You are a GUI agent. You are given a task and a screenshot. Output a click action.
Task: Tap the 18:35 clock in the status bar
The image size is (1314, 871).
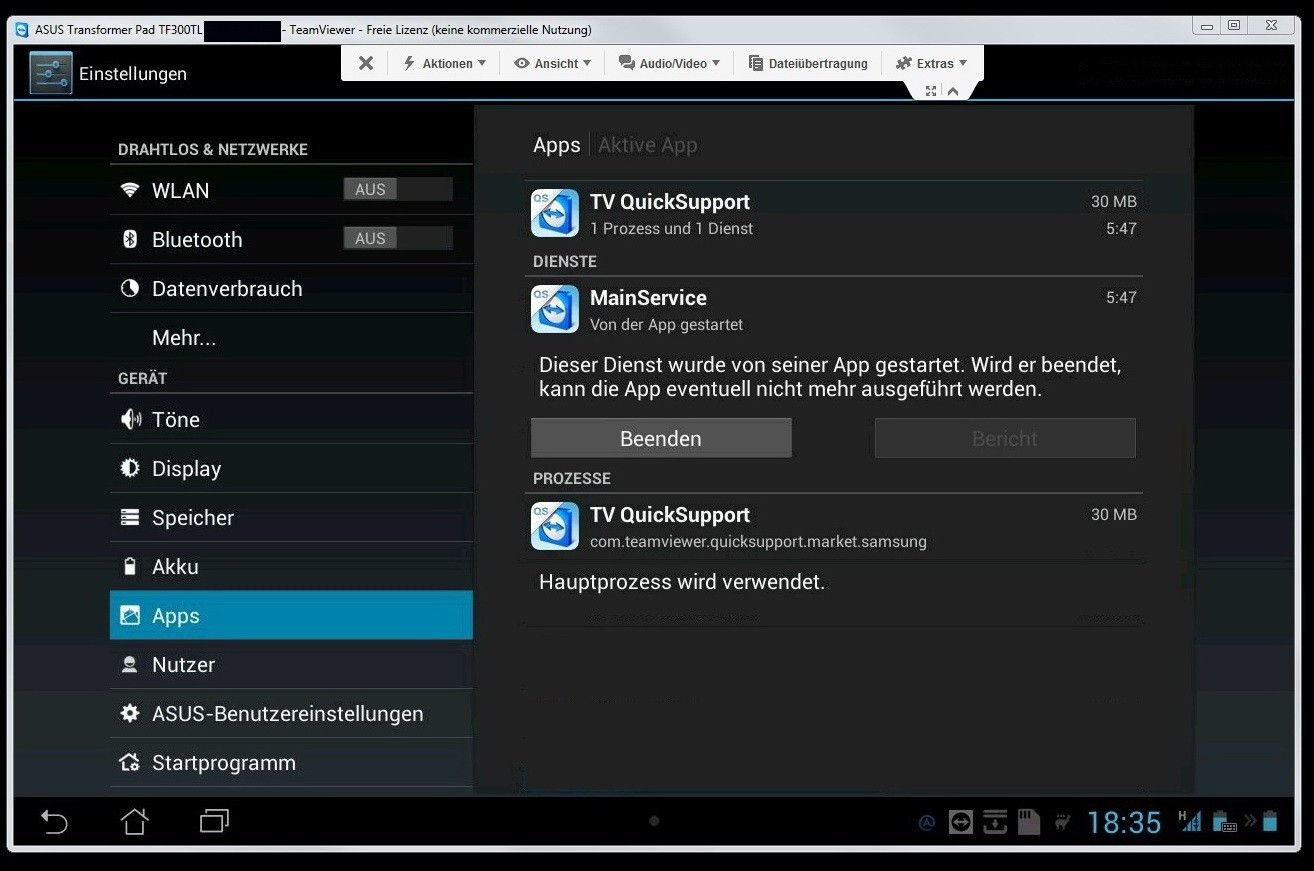[1124, 822]
